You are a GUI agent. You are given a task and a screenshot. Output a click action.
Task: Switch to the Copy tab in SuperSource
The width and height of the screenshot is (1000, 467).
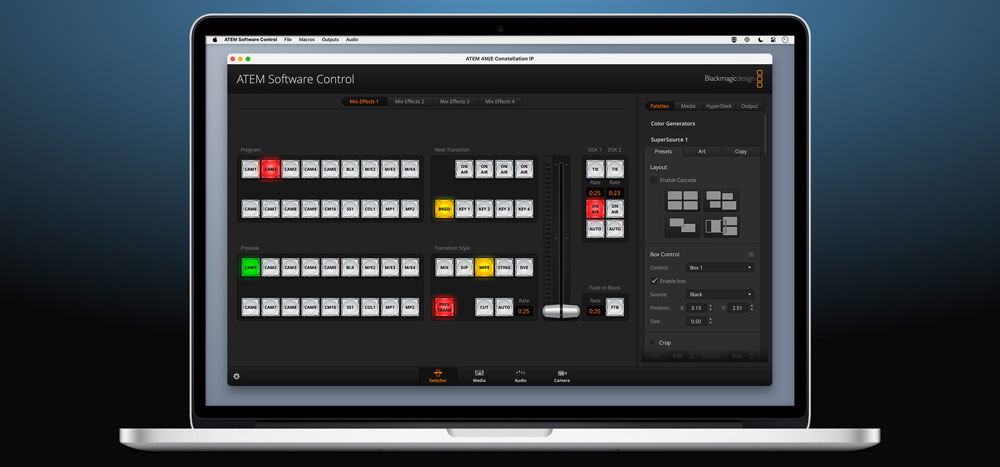(740, 152)
